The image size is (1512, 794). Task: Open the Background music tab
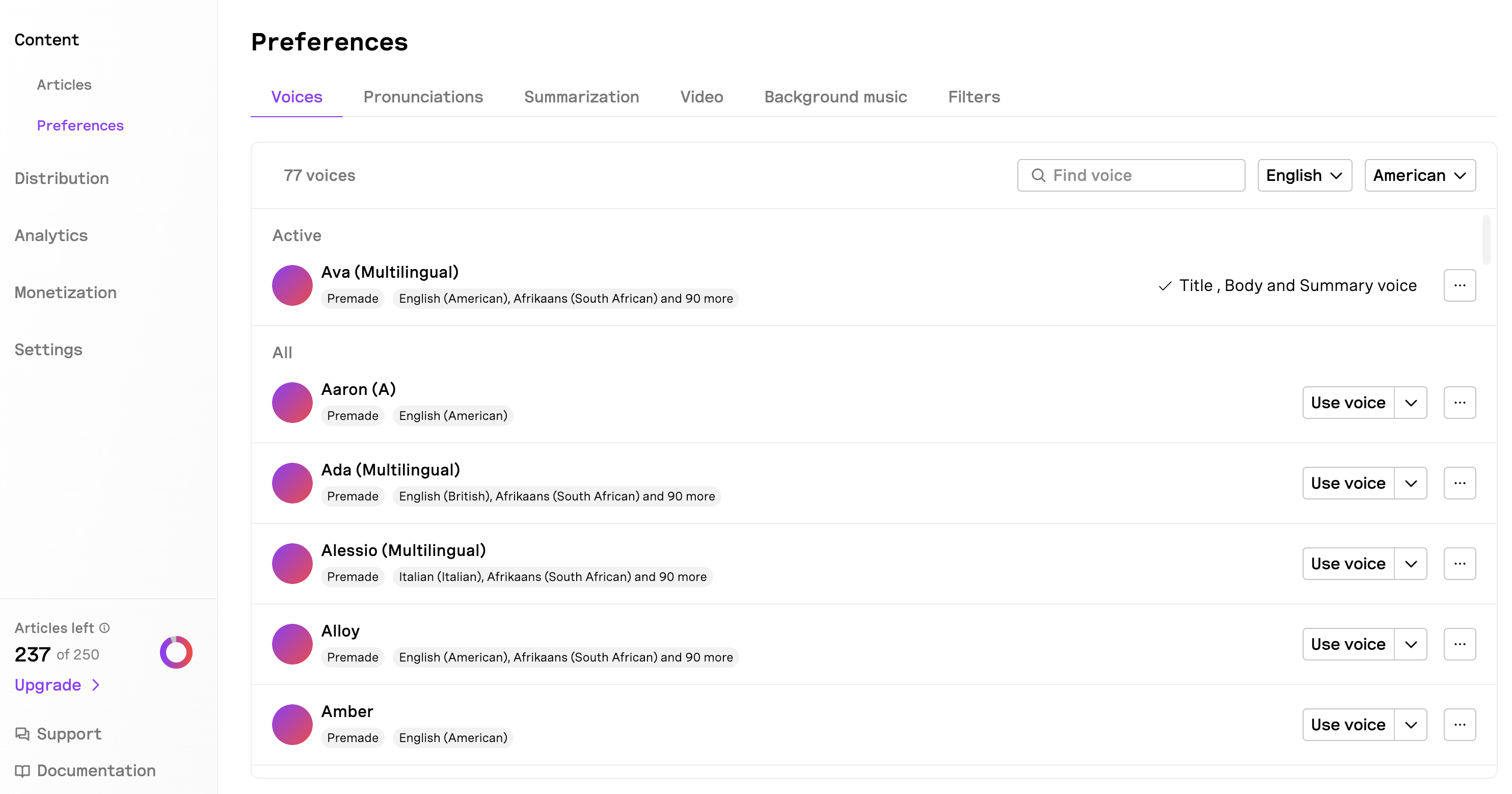click(835, 97)
